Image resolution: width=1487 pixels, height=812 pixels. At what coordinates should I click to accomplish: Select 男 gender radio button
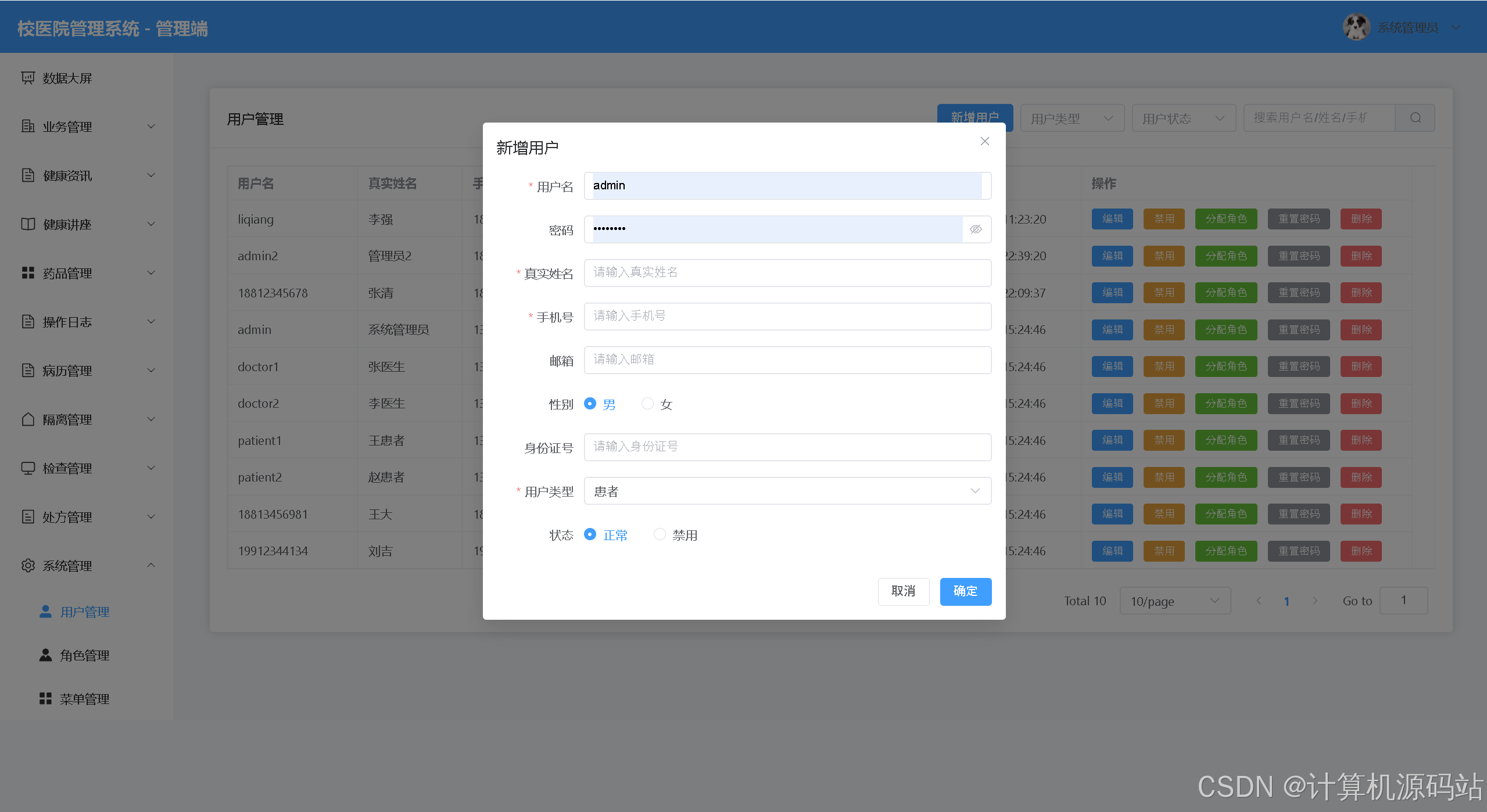tap(590, 404)
